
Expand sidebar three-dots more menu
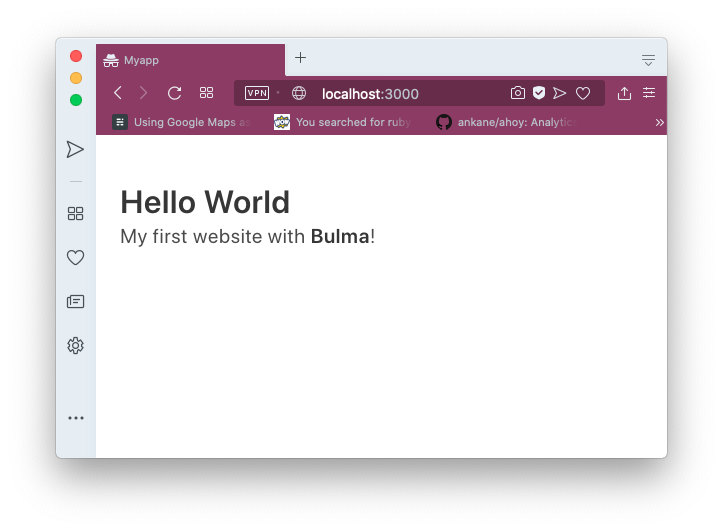pyautogui.click(x=75, y=418)
